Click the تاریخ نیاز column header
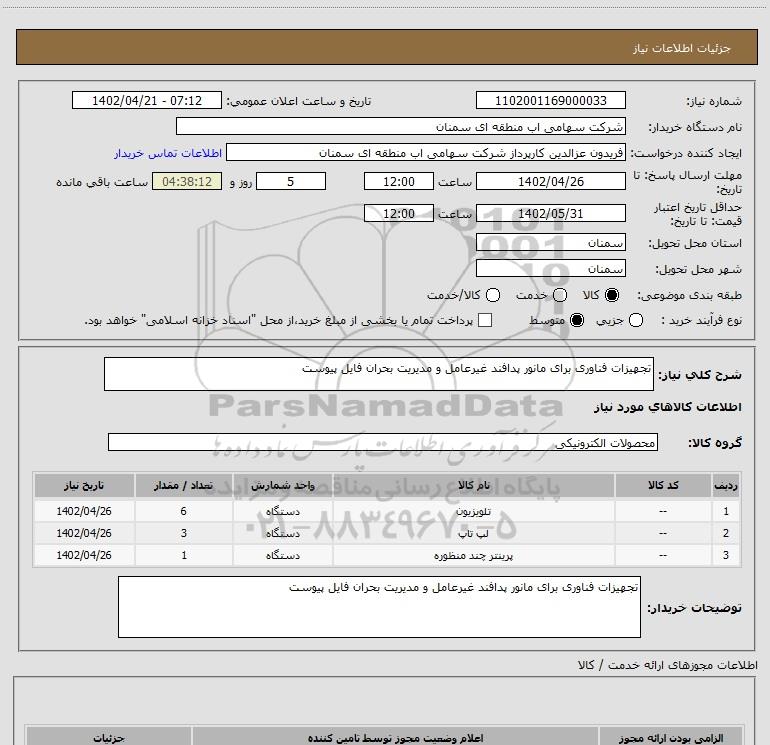 click(84, 485)
